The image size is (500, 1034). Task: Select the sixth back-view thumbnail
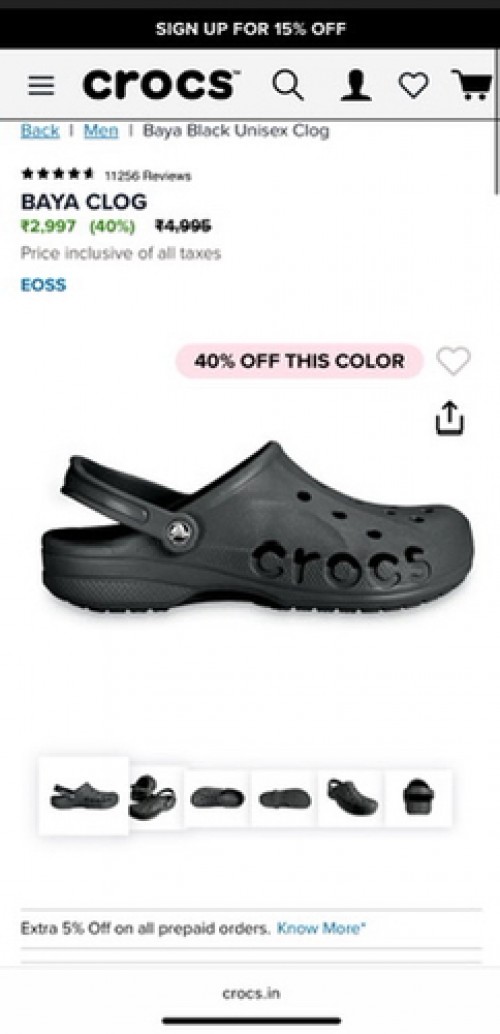point(419,798)
